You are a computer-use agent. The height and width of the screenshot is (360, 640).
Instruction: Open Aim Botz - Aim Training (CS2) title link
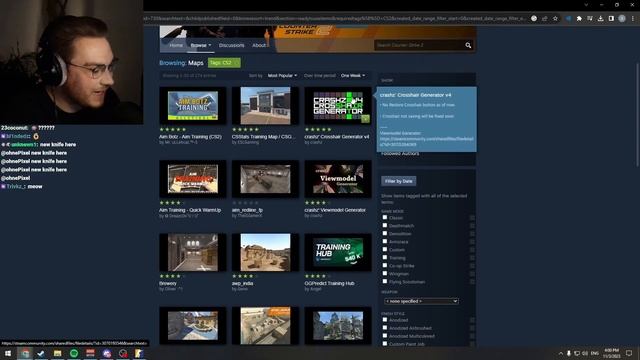190,137
